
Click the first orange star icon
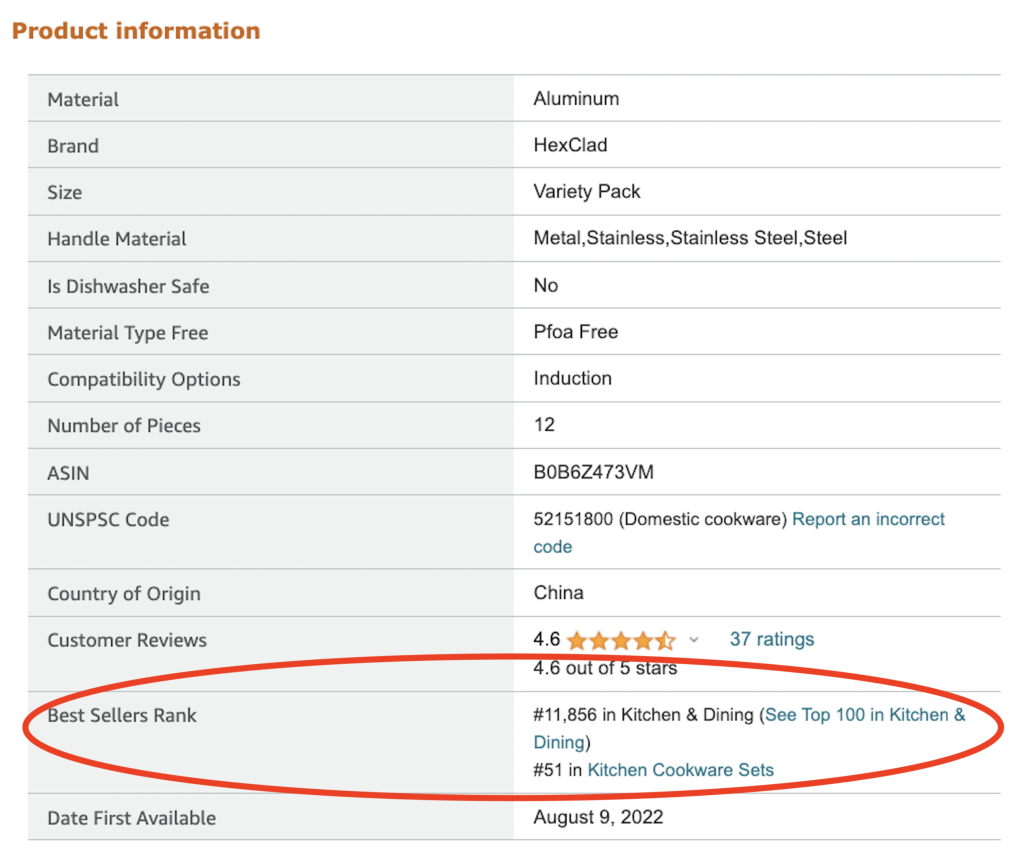pos(578,639)
